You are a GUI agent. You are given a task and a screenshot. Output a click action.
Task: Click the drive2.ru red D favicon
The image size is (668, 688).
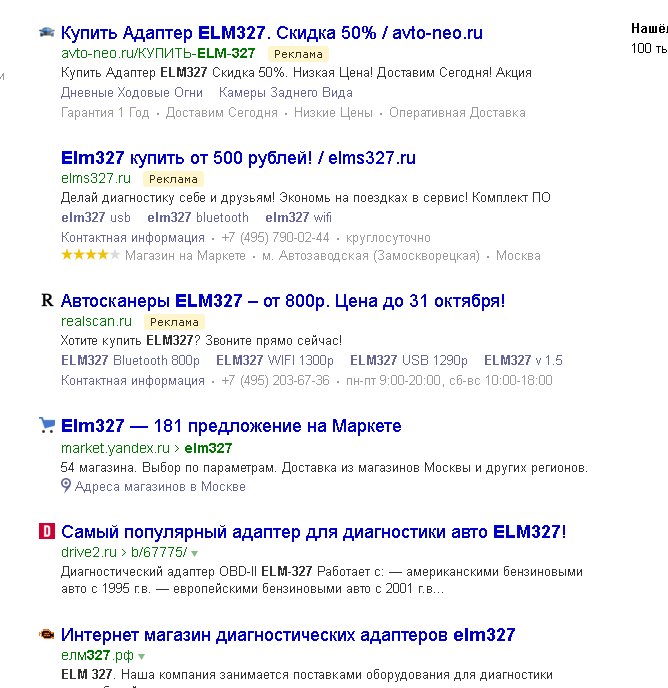tap(47, 531)
